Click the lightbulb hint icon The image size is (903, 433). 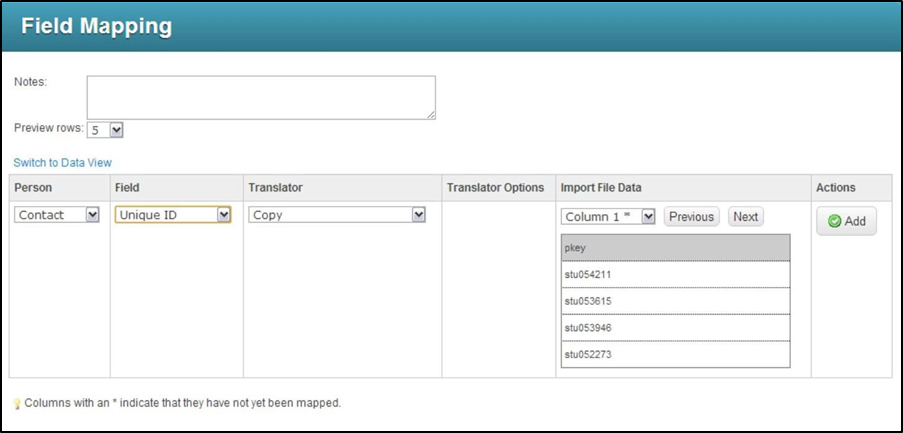coord(17,404)
